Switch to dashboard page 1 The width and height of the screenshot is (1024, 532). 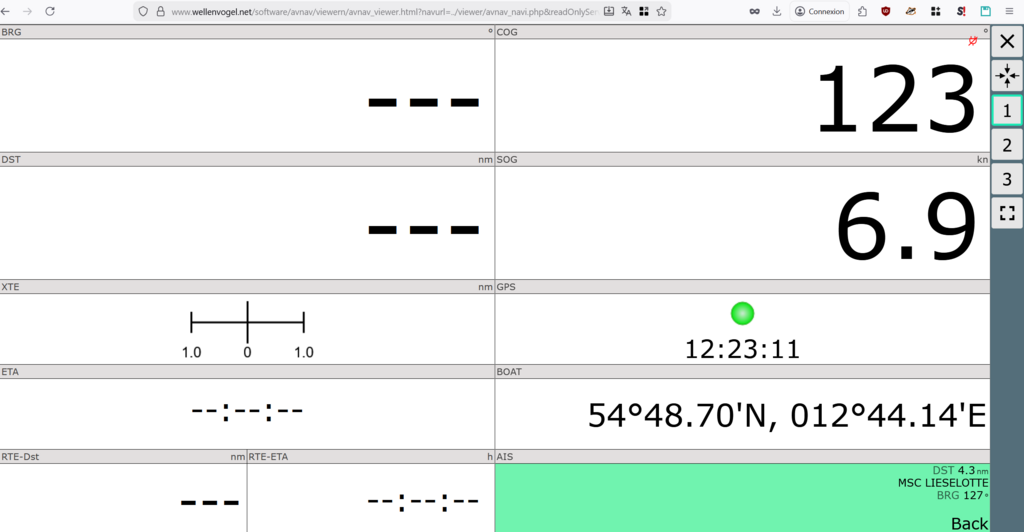[x=1007, y=111]
